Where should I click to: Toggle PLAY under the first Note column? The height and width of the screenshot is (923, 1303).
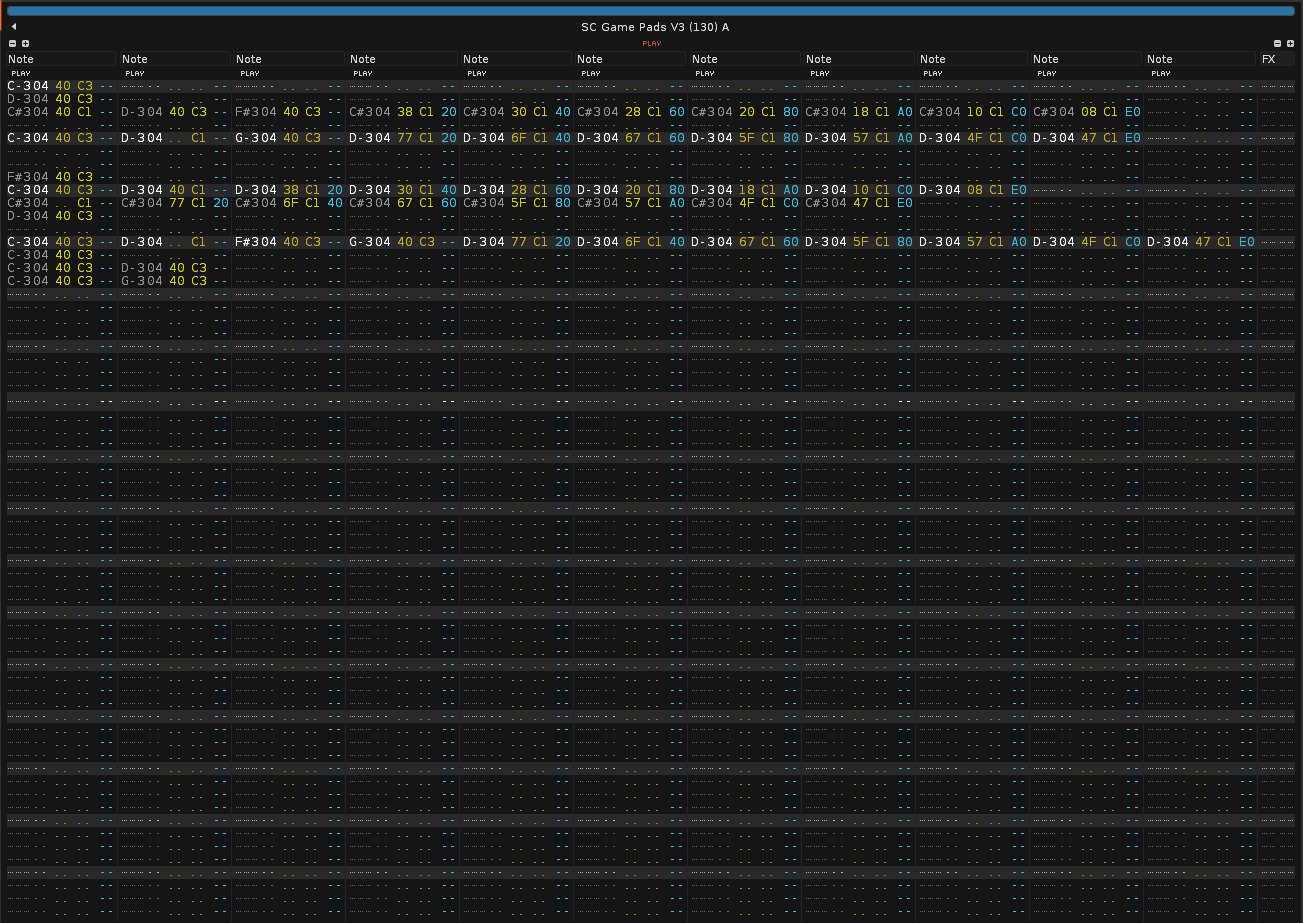coord(21,73)
